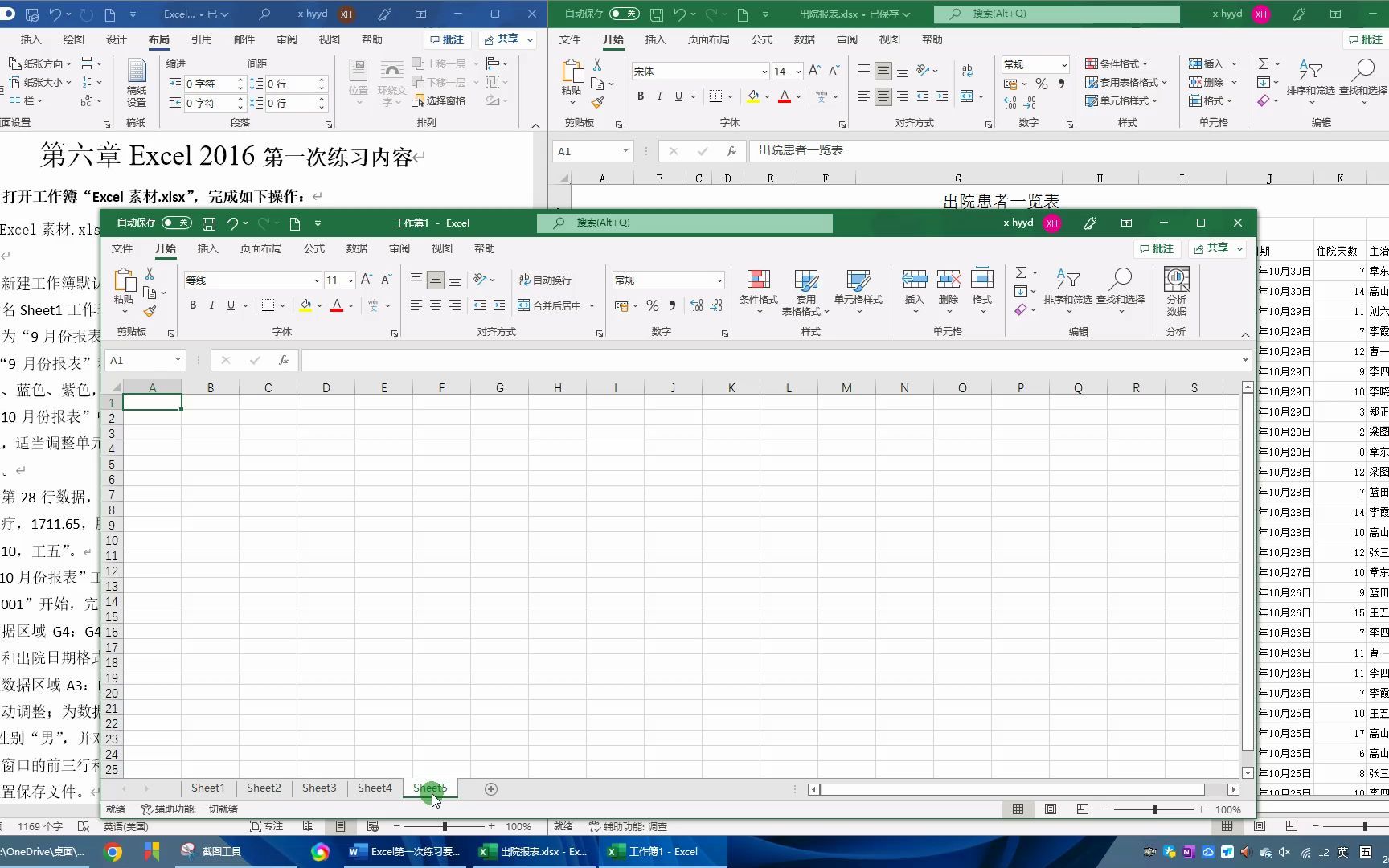Switch to Sheet1 tab
Viewport: 1389px width, 868px height.
click(x=208, y=788)
